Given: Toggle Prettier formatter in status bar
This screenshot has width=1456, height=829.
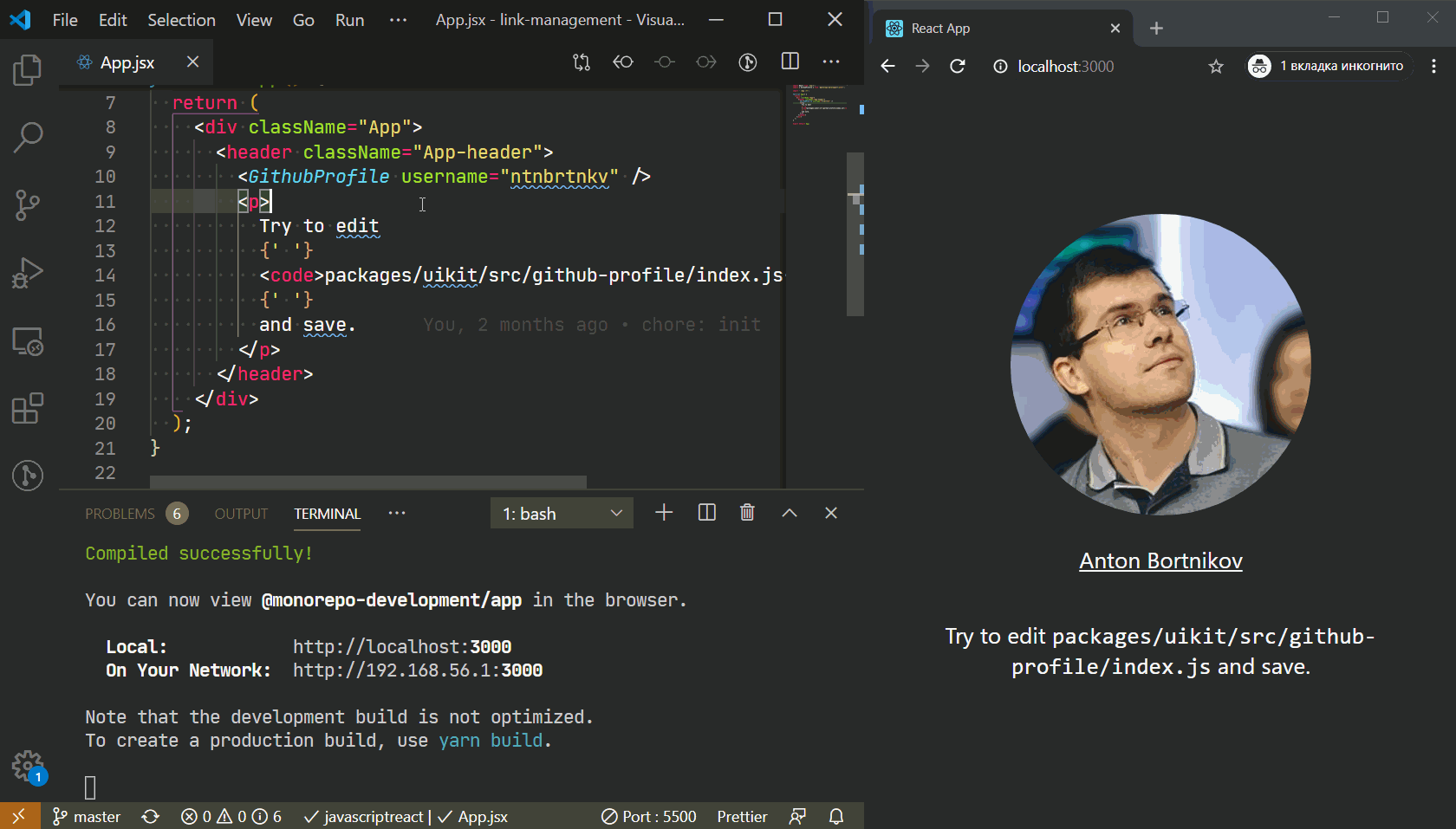Looking at the screenshot, I should coord(742,816).
